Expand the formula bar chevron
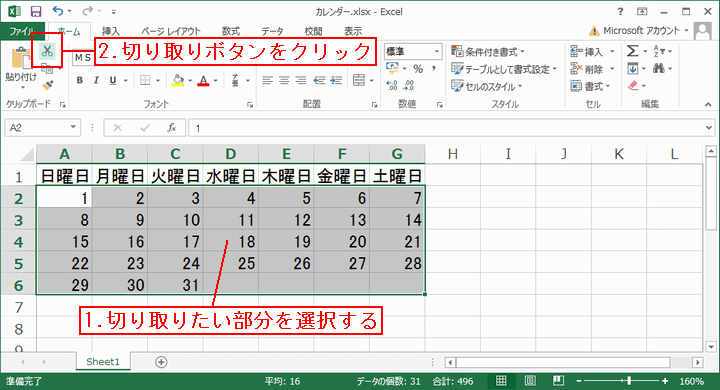720x390 pixels. (709, 128)
